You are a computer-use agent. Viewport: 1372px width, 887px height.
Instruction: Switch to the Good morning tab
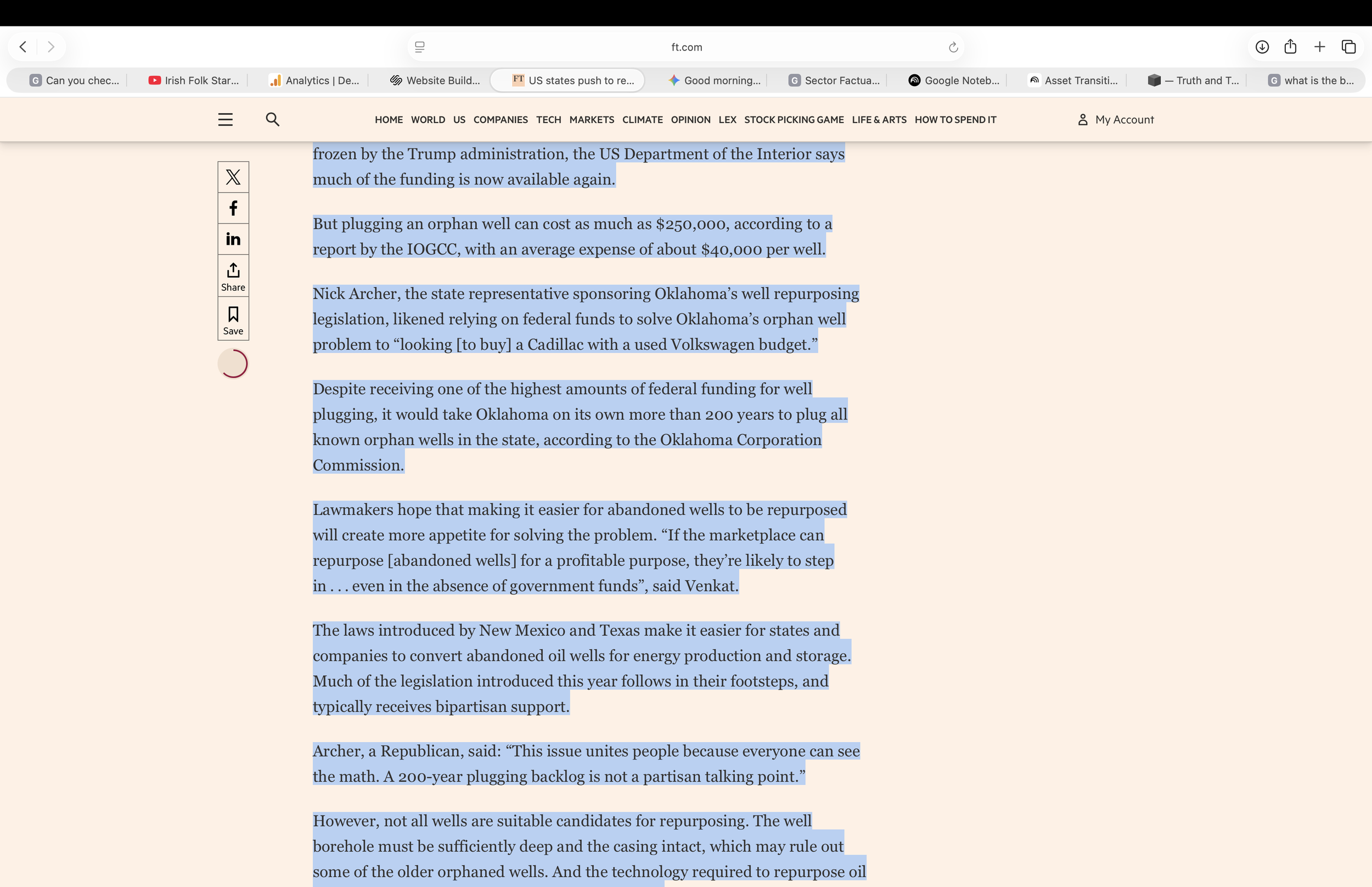coord(715,81)
